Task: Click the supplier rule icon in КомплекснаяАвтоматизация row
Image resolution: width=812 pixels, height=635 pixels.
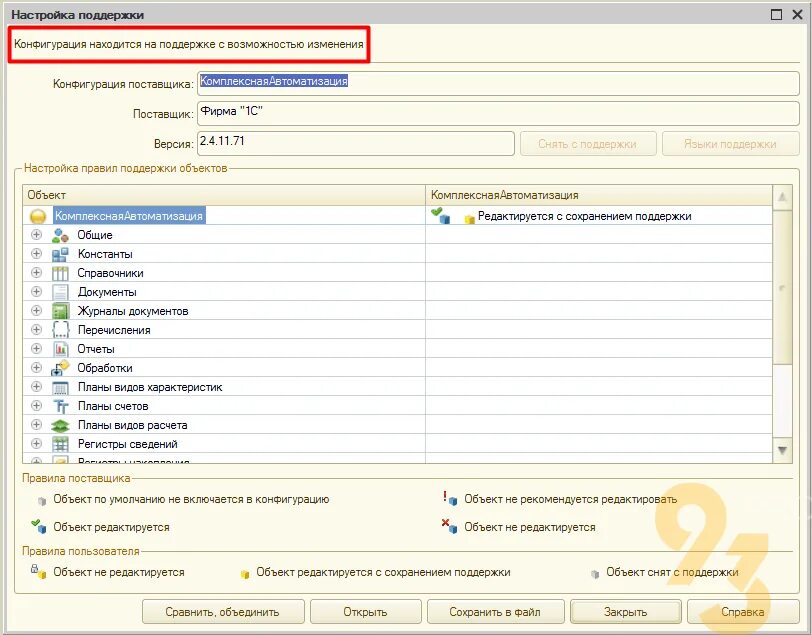Action: click(x=441, y=215)
